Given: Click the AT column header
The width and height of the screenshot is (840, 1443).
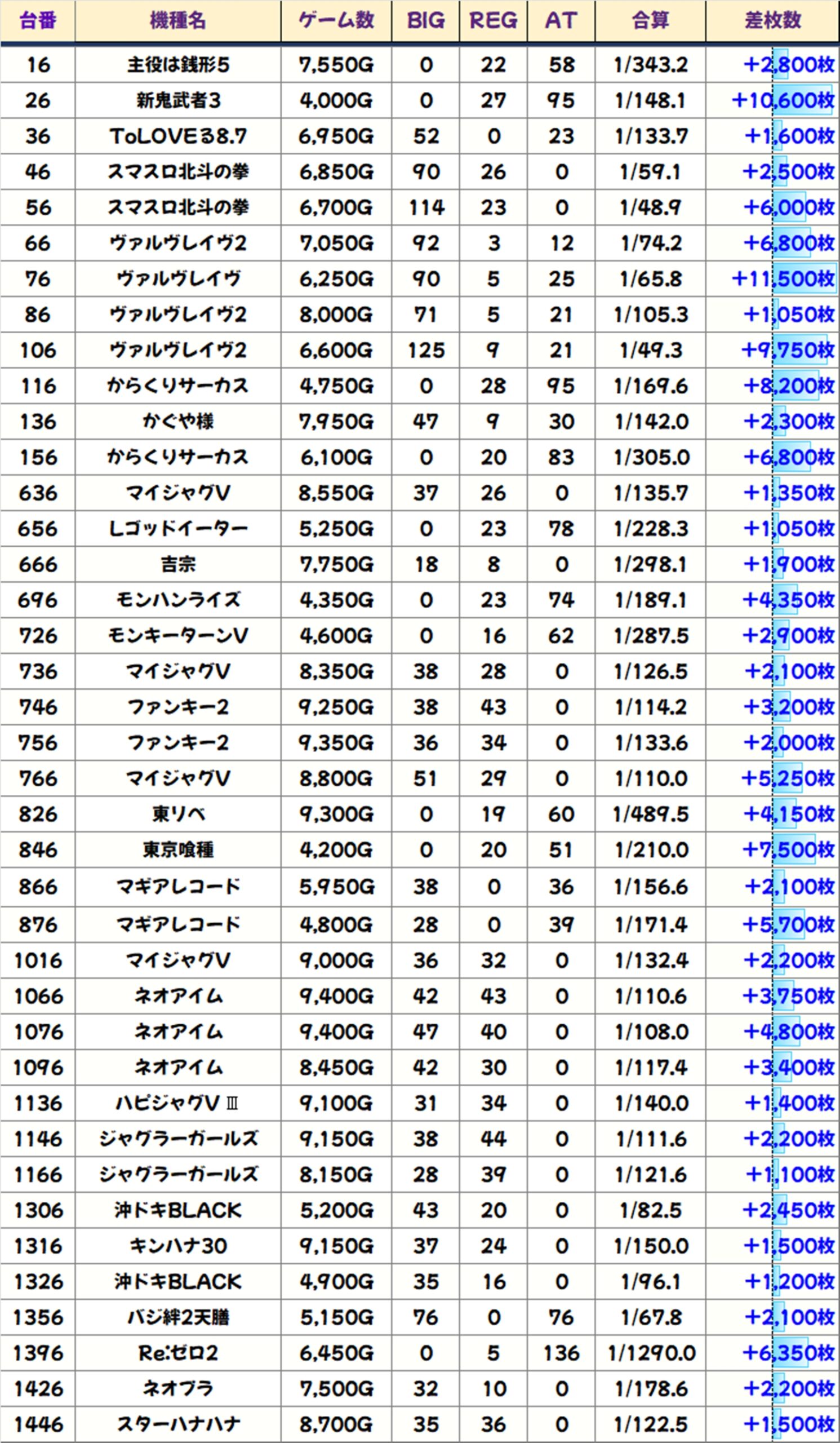Looking at the screenshot, I should [x=561, y=21].
